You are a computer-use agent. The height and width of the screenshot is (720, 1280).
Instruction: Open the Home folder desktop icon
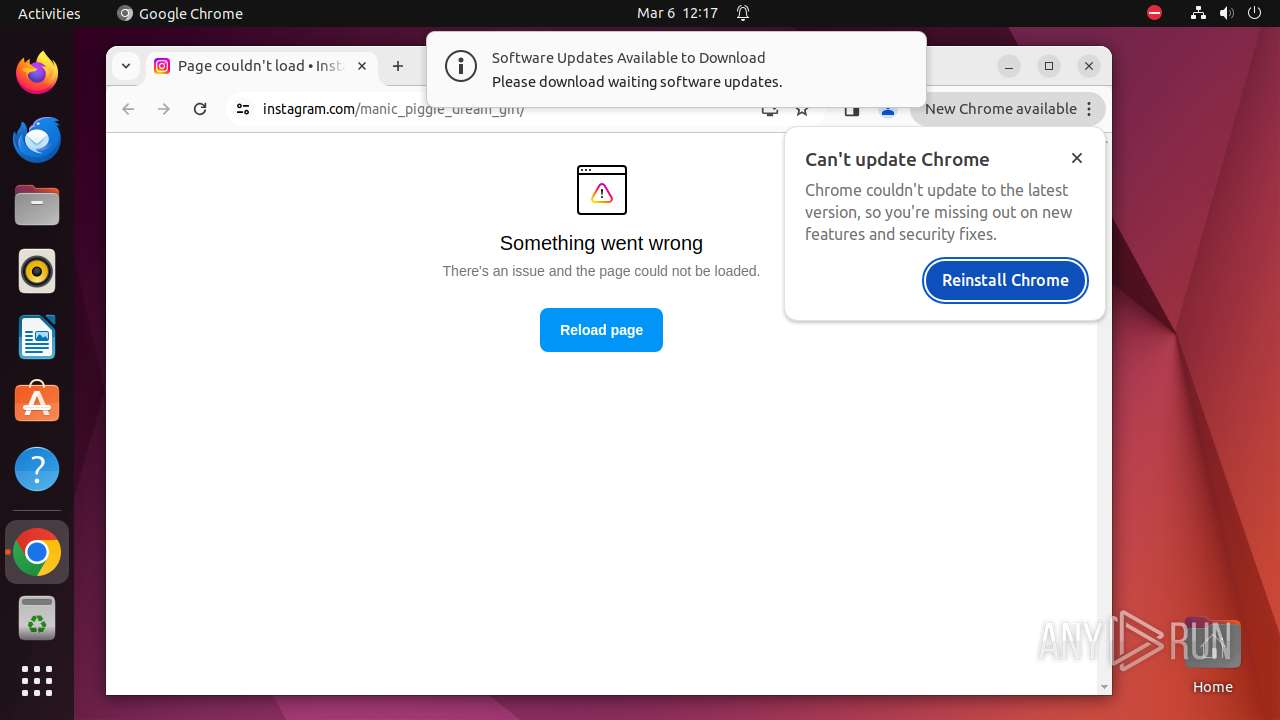click(1212, 656)
